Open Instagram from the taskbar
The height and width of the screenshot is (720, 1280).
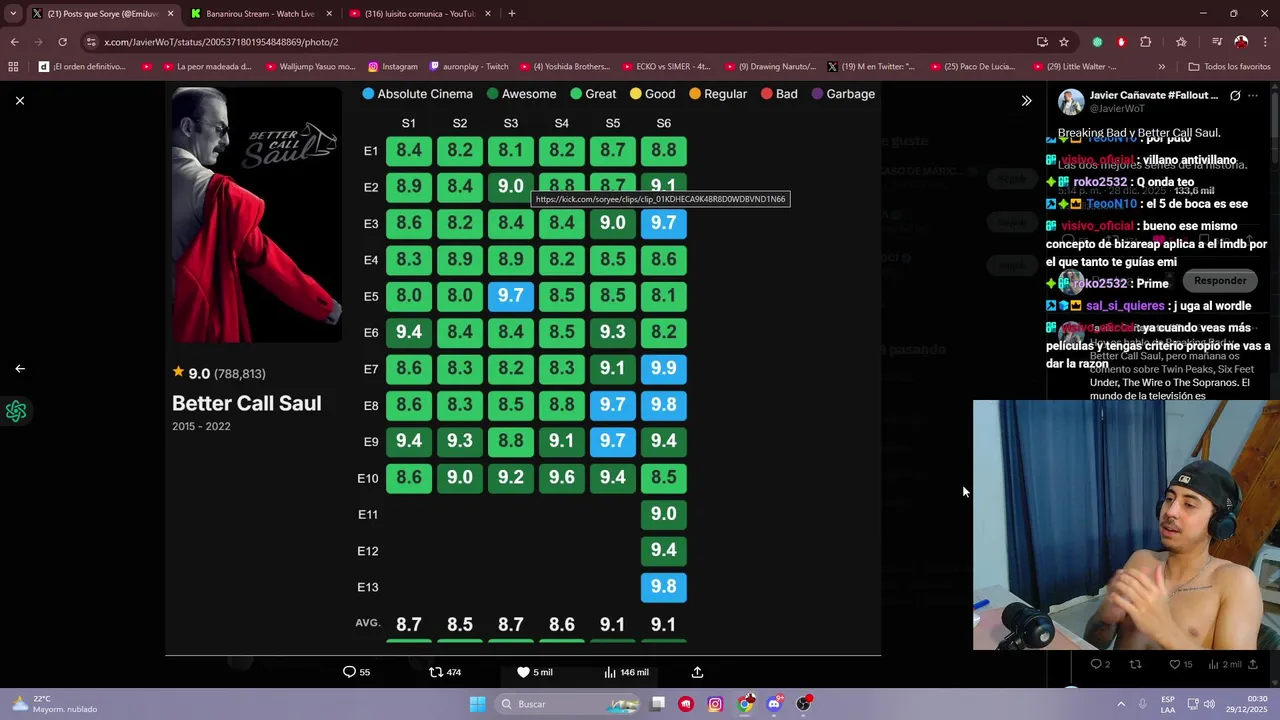tap(715, 704)
